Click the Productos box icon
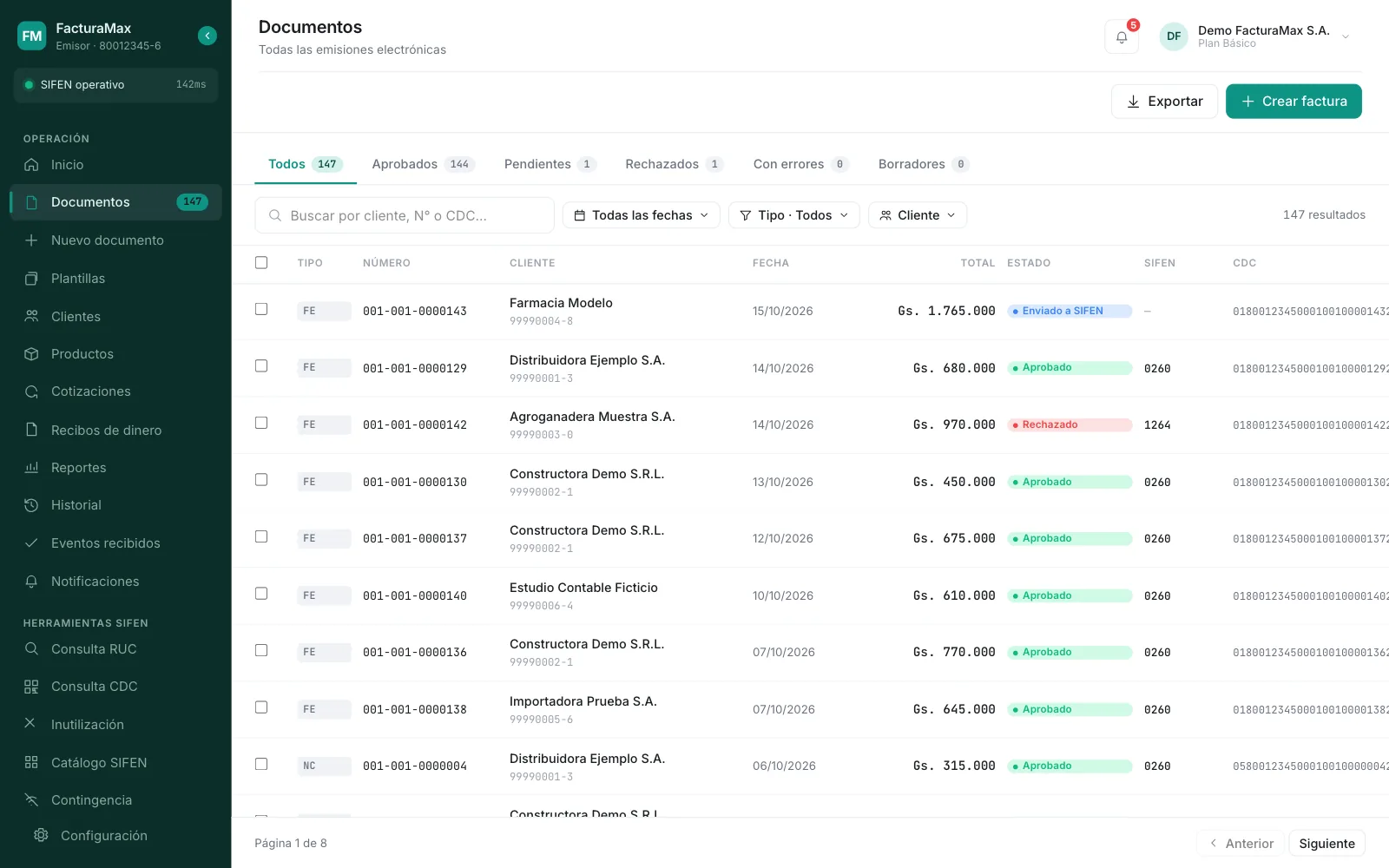 pyautogui.click(x=31, y=354)
